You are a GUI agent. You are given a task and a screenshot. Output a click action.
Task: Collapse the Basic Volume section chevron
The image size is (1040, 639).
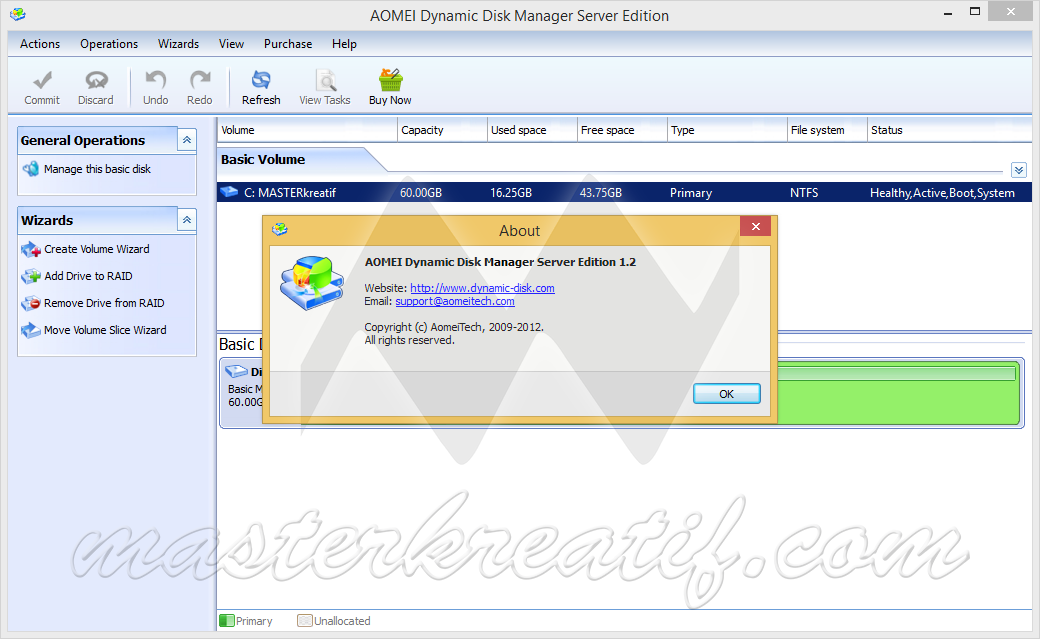point(1019,170)
